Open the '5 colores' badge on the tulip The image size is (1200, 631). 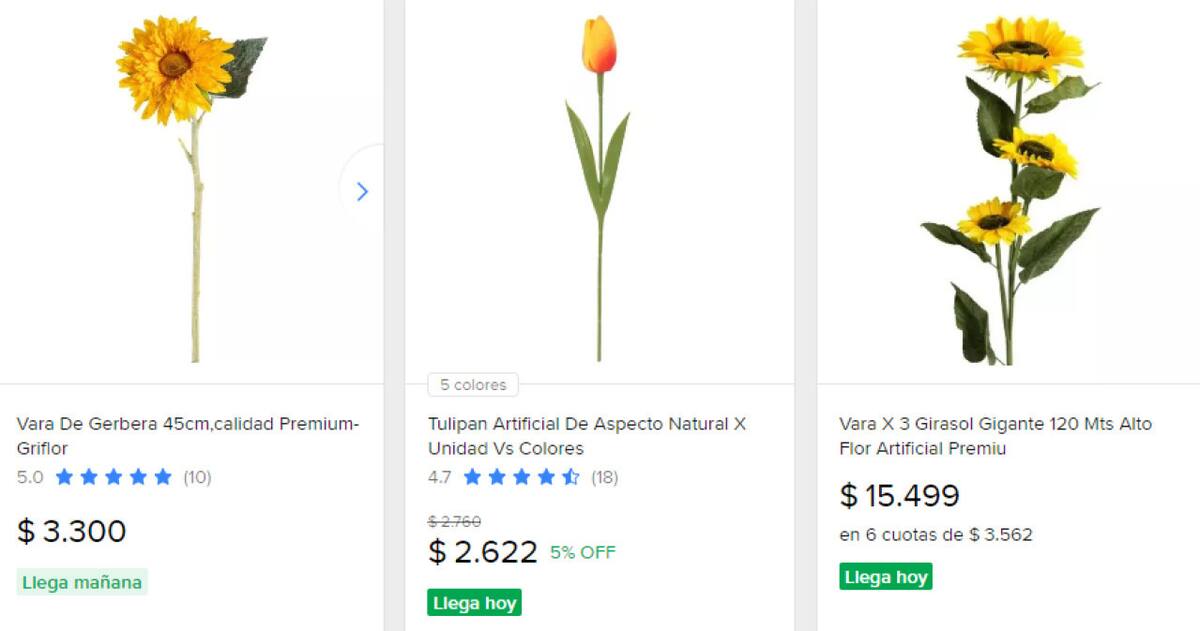pyautogui.click(x=471, y=385)
